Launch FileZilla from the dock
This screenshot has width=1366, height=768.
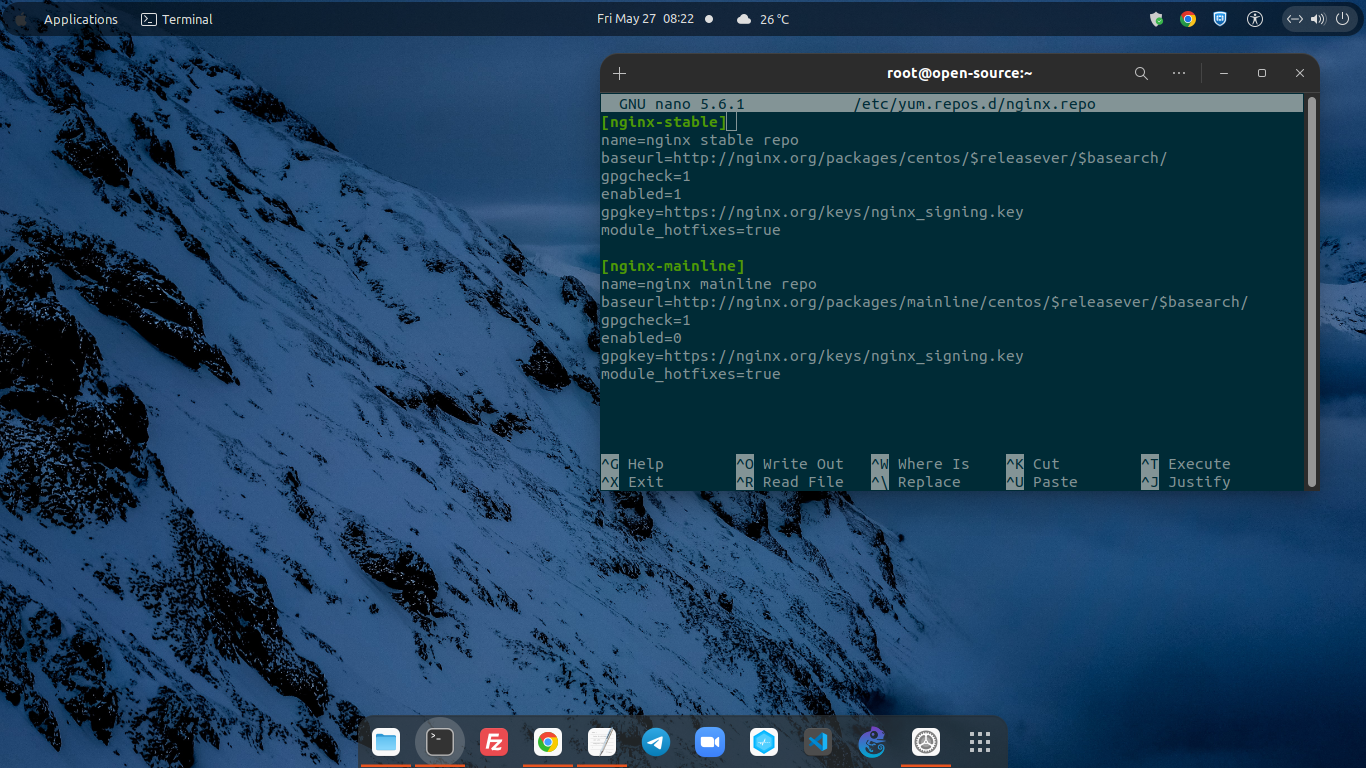click(x=494, y=742)
